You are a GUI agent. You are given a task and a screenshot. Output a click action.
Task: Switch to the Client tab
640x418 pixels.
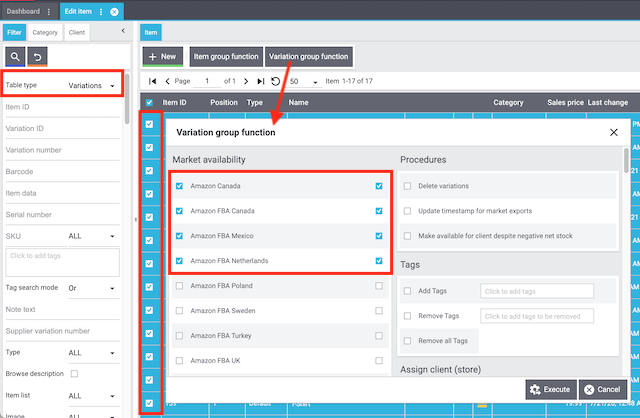click(76, 33)
